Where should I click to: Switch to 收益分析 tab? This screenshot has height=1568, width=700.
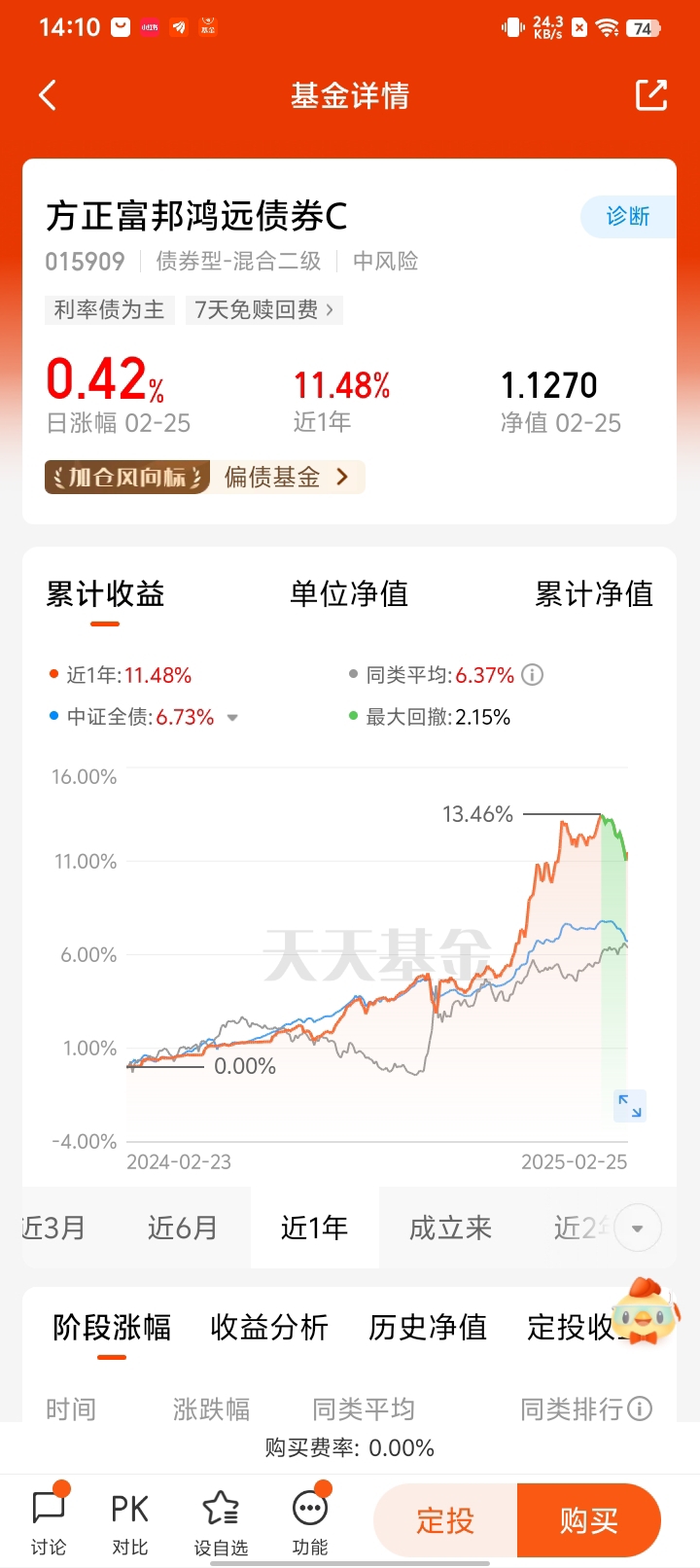(x=269, y=1327)
